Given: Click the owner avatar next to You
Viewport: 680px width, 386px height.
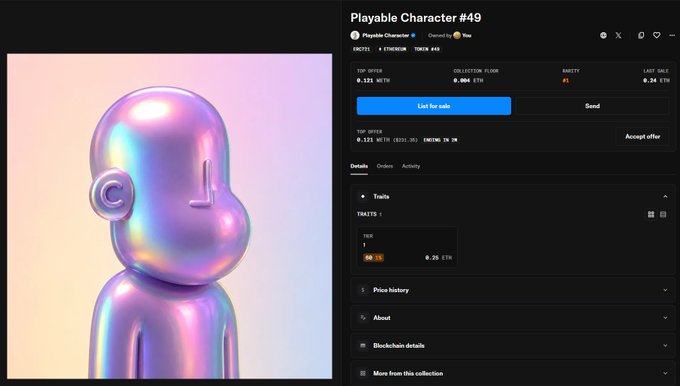Looking at the screenshot, I should pos(457,36).
